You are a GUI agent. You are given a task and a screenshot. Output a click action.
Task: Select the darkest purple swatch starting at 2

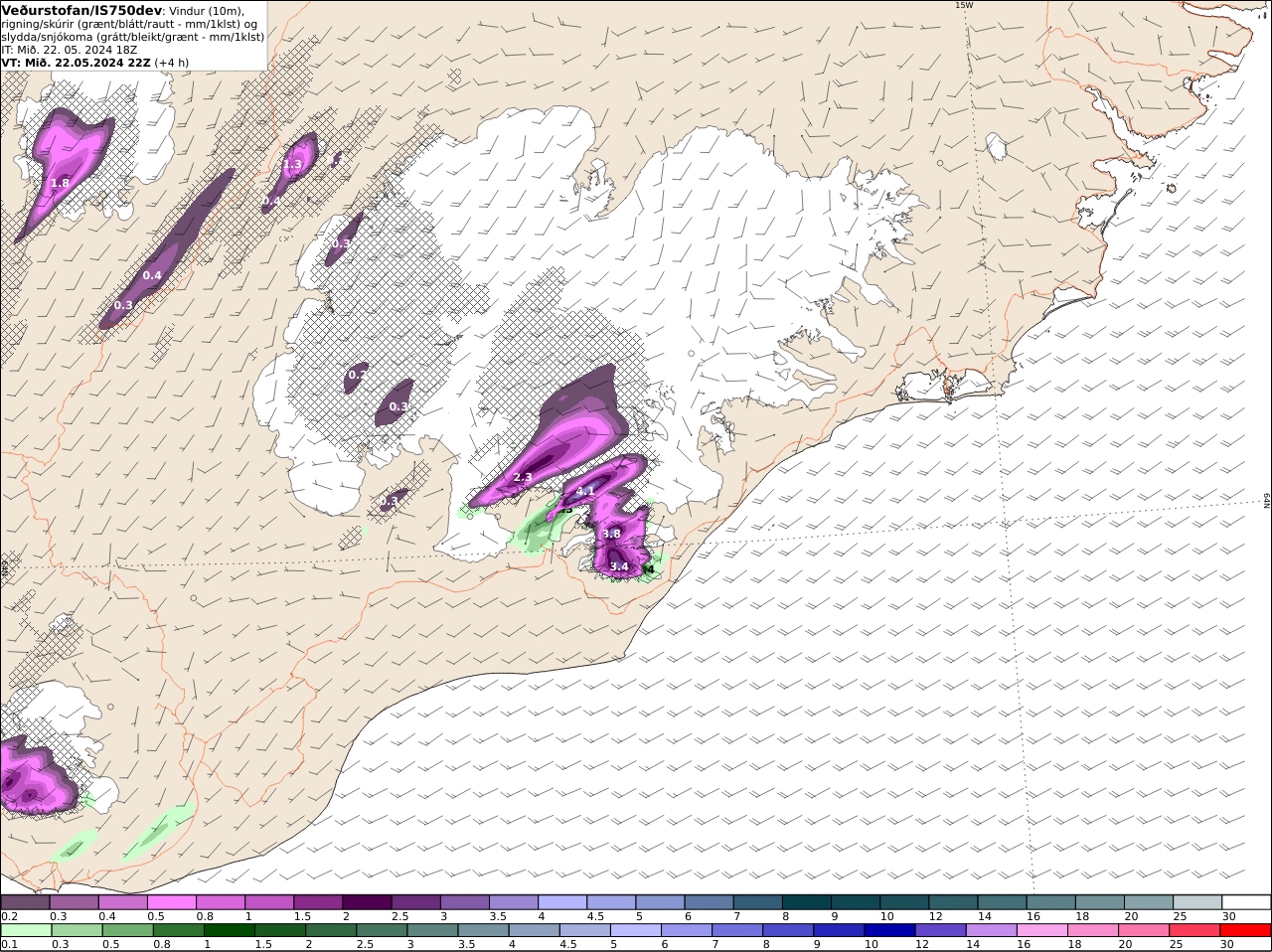pyautogui.click(x=367, y=902)
